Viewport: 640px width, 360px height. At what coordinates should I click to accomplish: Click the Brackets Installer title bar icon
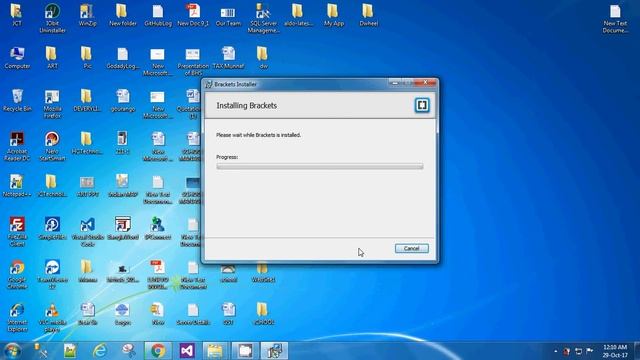(x=209, y=84)
